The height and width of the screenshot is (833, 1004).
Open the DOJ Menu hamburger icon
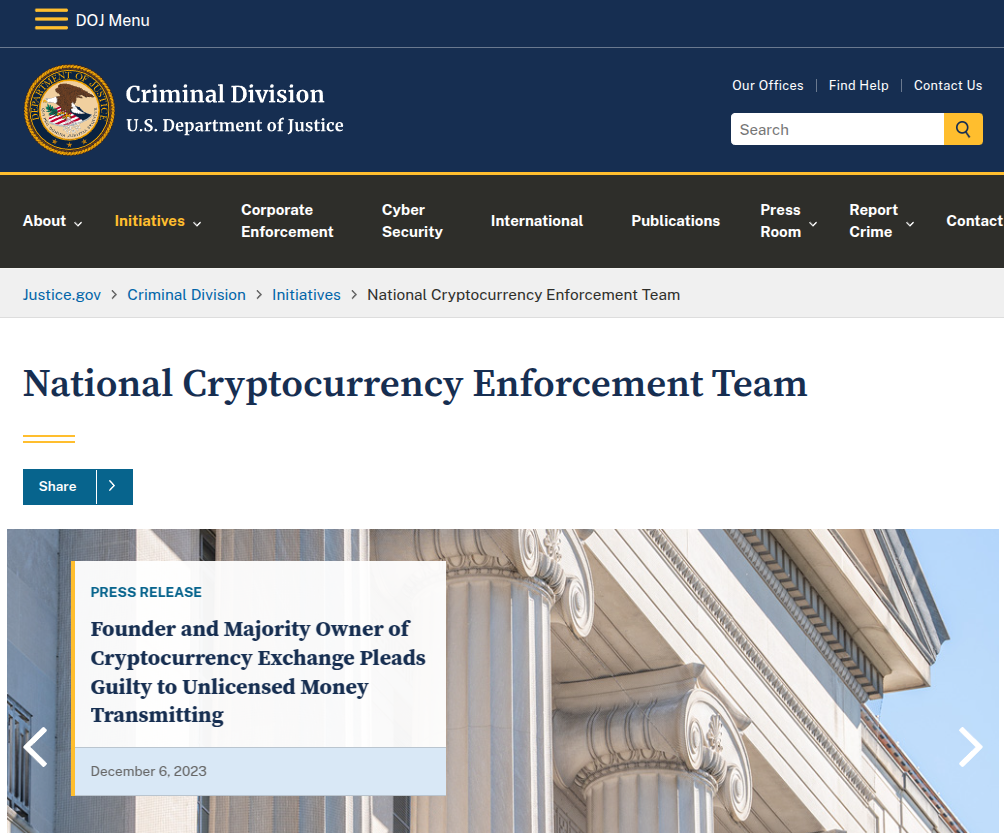51,20
